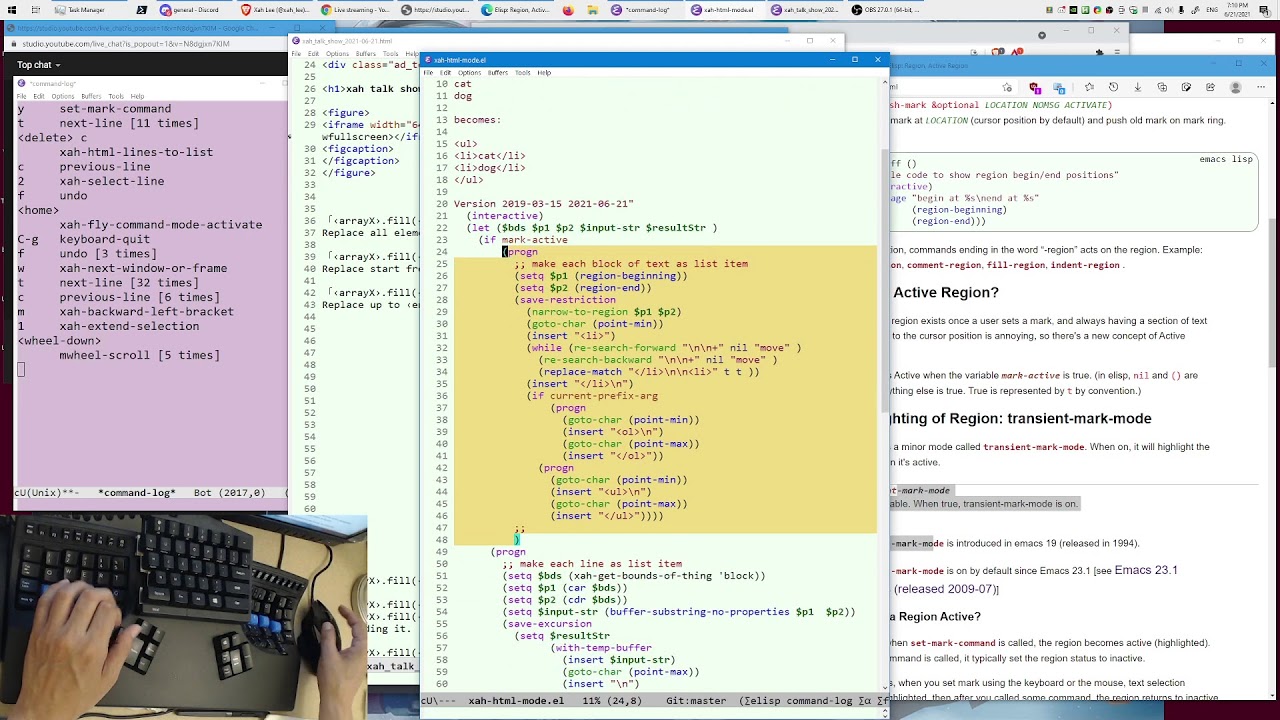This screenshot has width=1280, height=720.
Task: Open Edge Collections toolbar icon
Action: 1161,87
